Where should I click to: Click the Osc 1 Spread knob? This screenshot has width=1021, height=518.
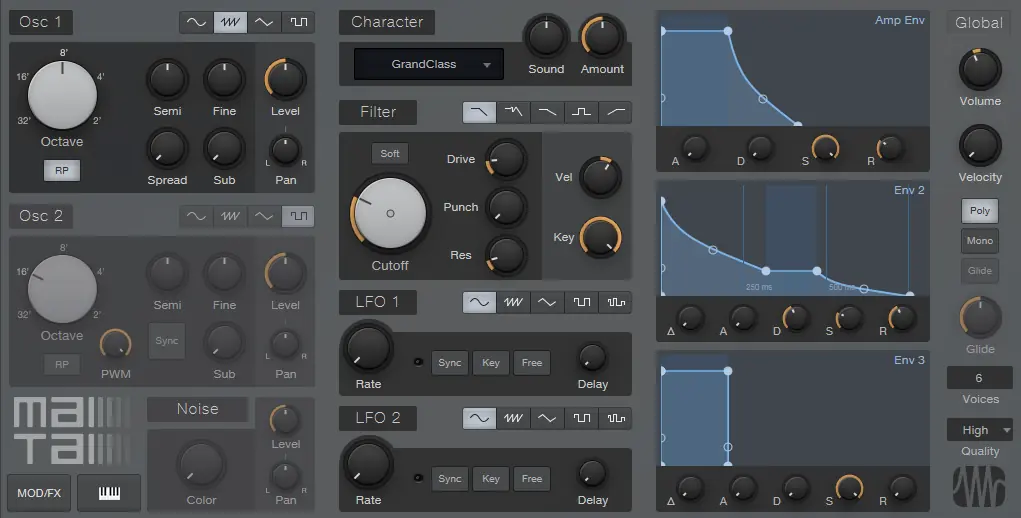pos(167,148)
